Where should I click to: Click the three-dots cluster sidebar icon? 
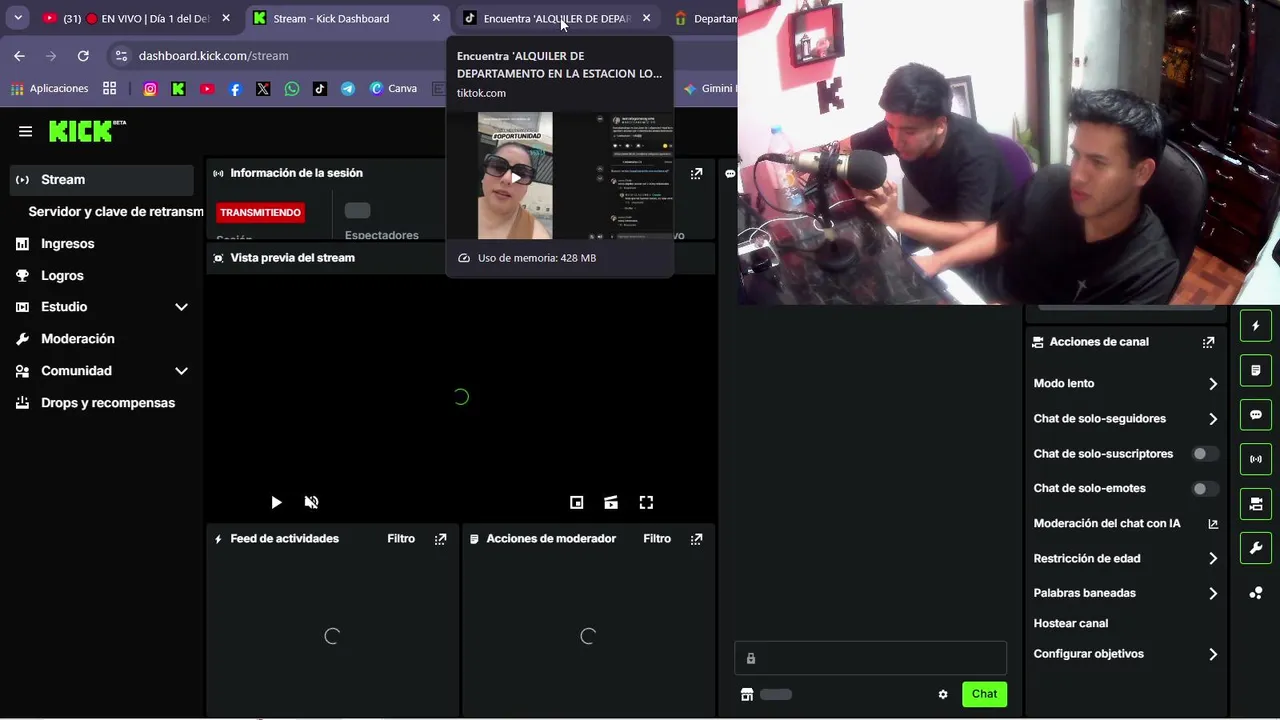point(1256,593)
